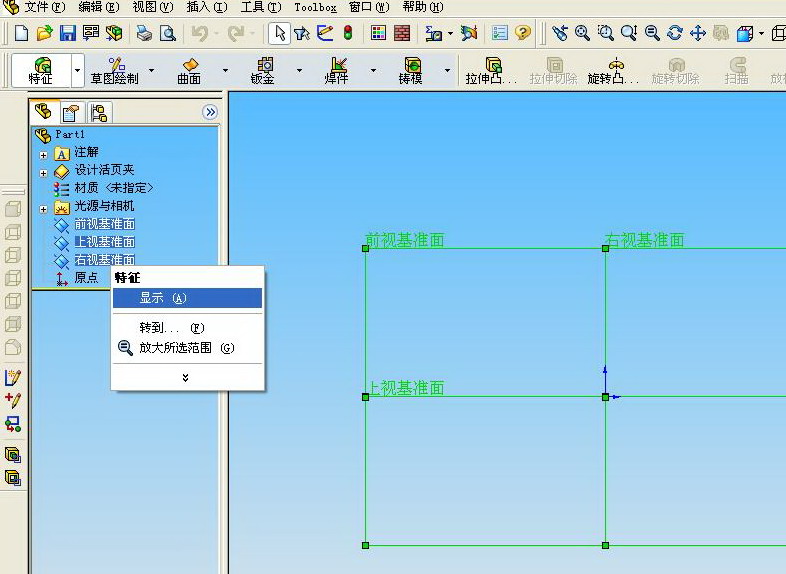
Task: Select 上视基准面 in the feature tree
Action: tap(104, 242)
